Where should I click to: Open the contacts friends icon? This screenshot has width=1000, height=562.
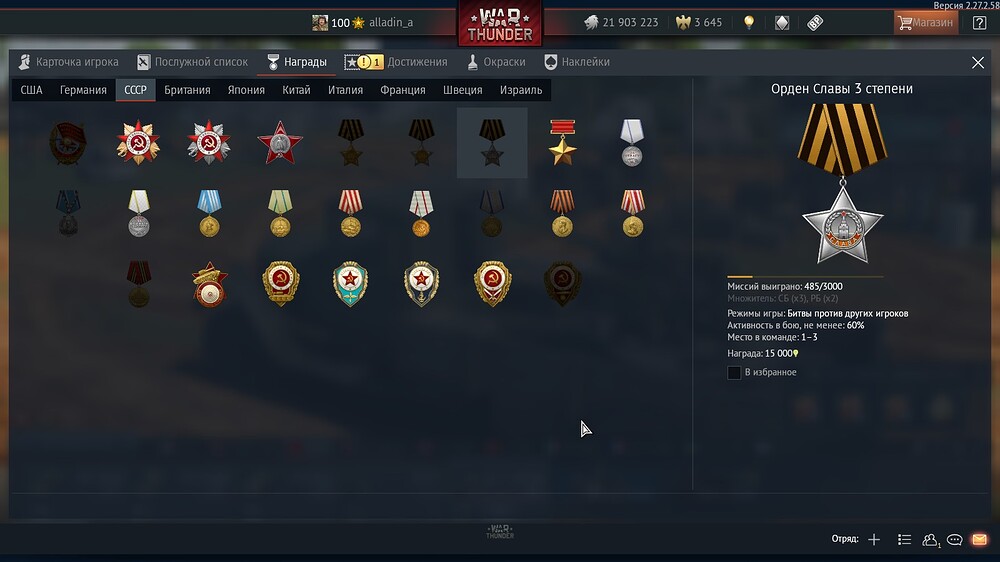pyautogui.click(x=930, y=540)
